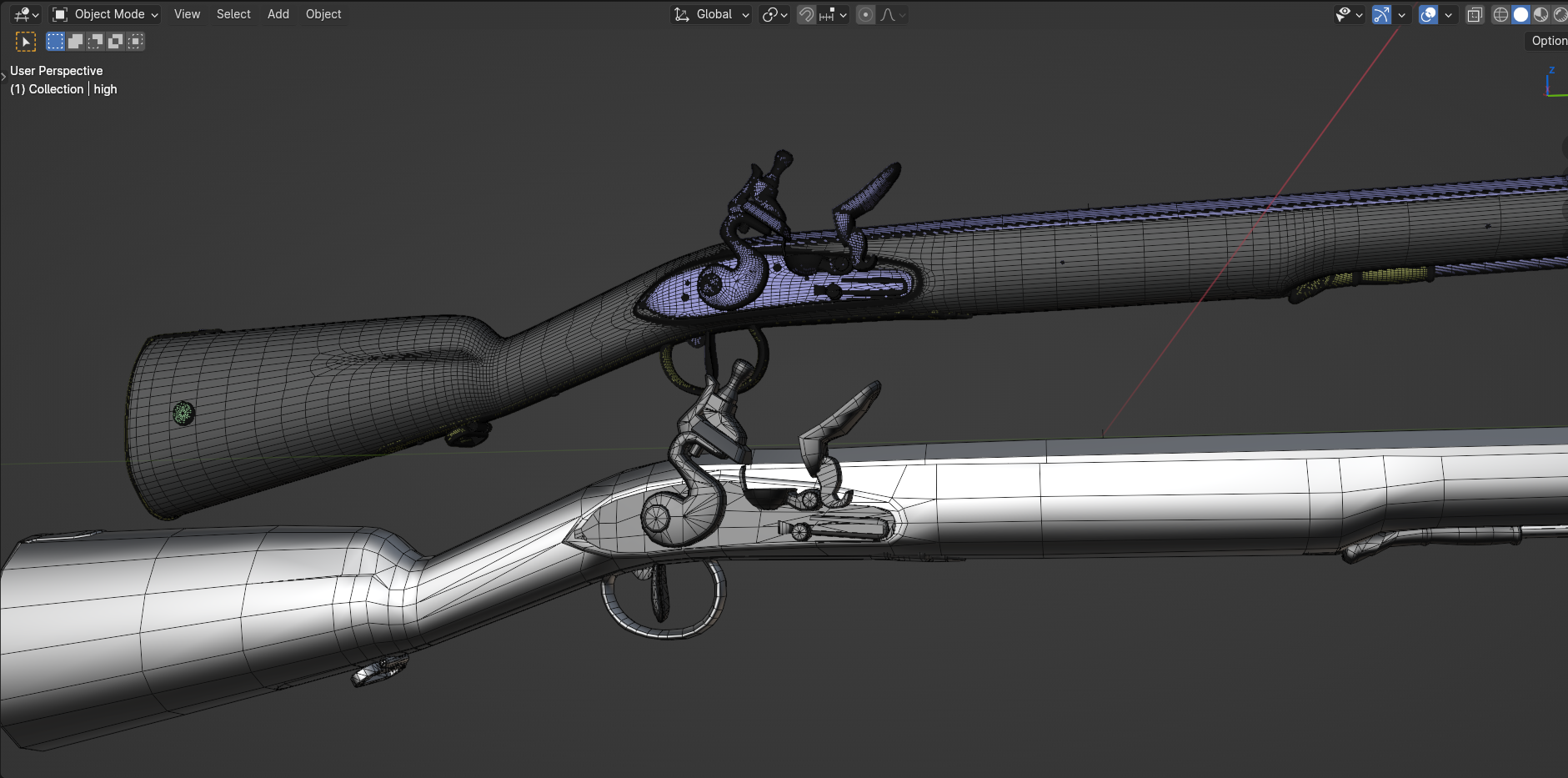The image size is (1568, 778).
Task: Toggle the viewport gizmos display
Action: click(x=1381, y=14)
